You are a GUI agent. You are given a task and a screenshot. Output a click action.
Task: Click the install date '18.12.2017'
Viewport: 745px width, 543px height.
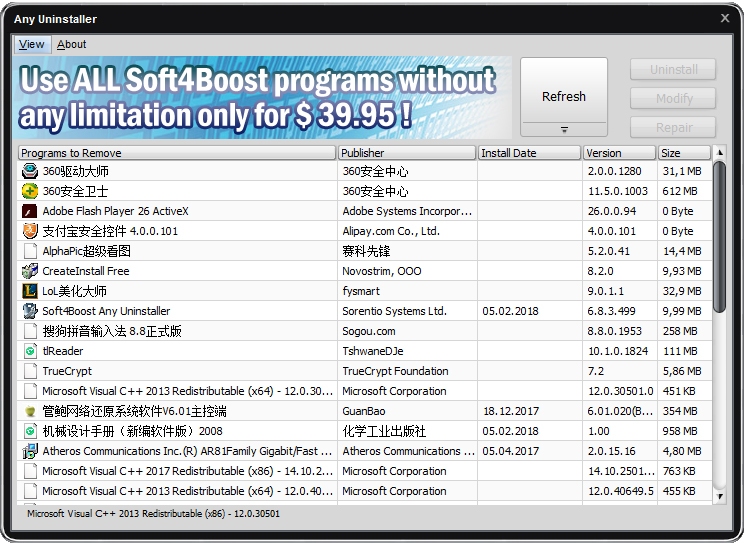(511, 411)
